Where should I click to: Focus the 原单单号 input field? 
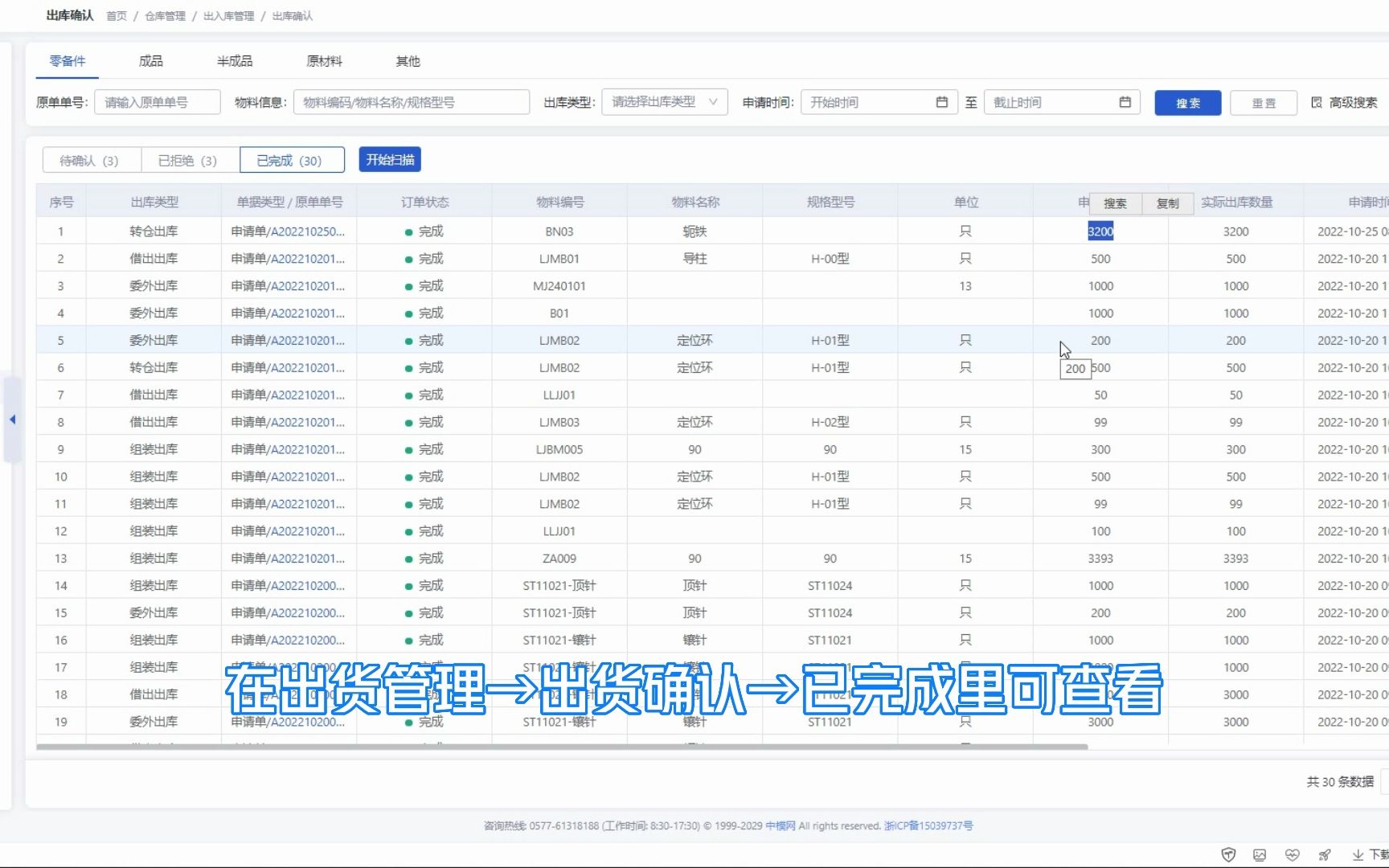[158, 102]
